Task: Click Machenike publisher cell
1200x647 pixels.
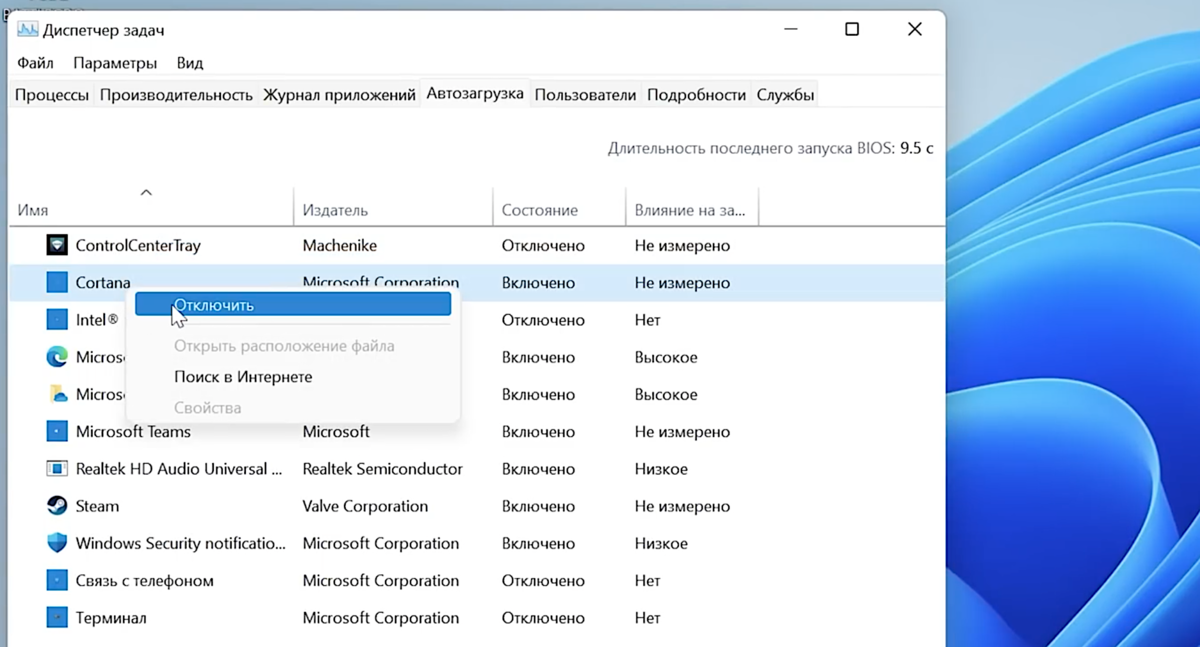Action: click(340, 246)
